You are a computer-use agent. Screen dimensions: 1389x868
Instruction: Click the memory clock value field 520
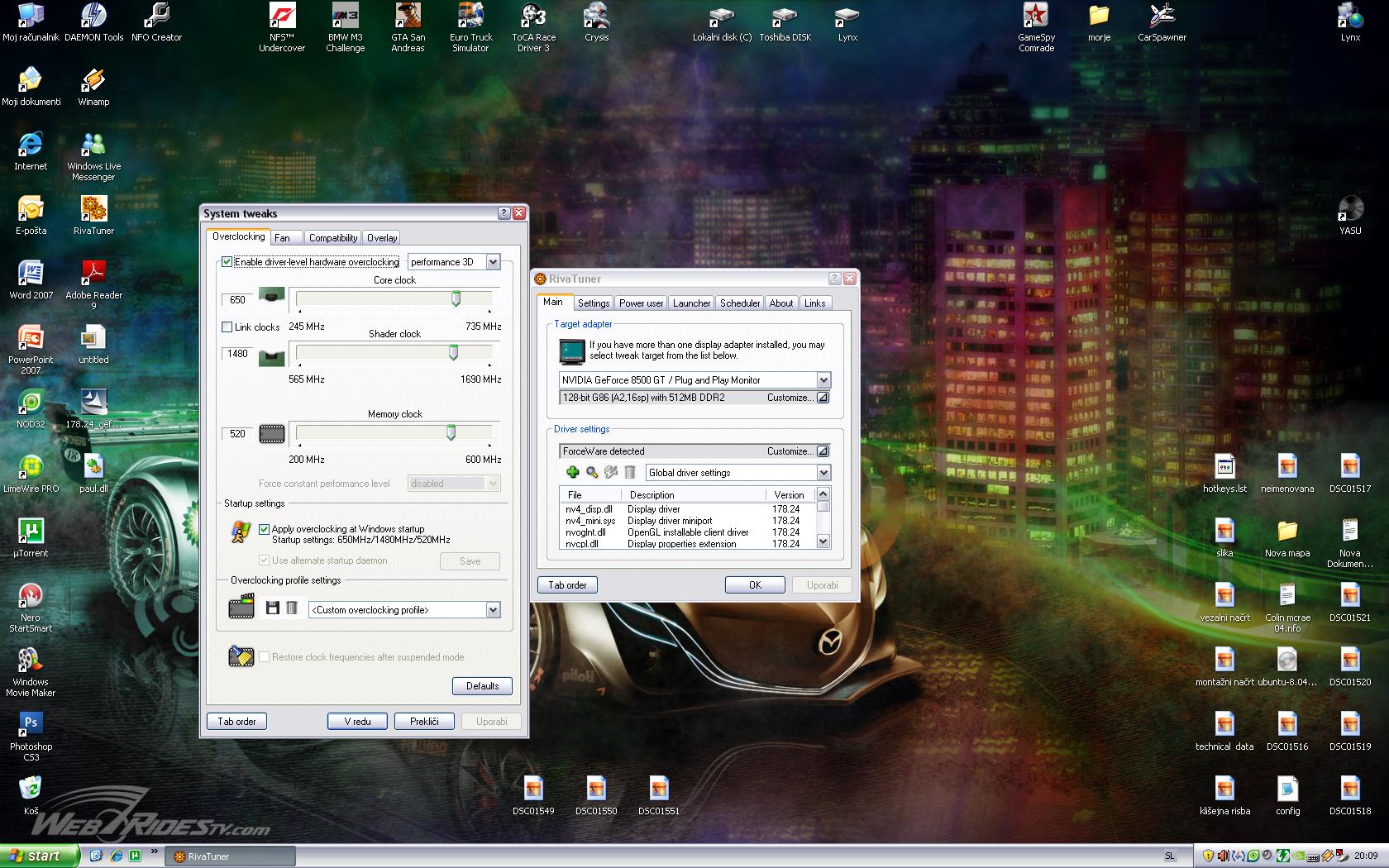[237, 434]
